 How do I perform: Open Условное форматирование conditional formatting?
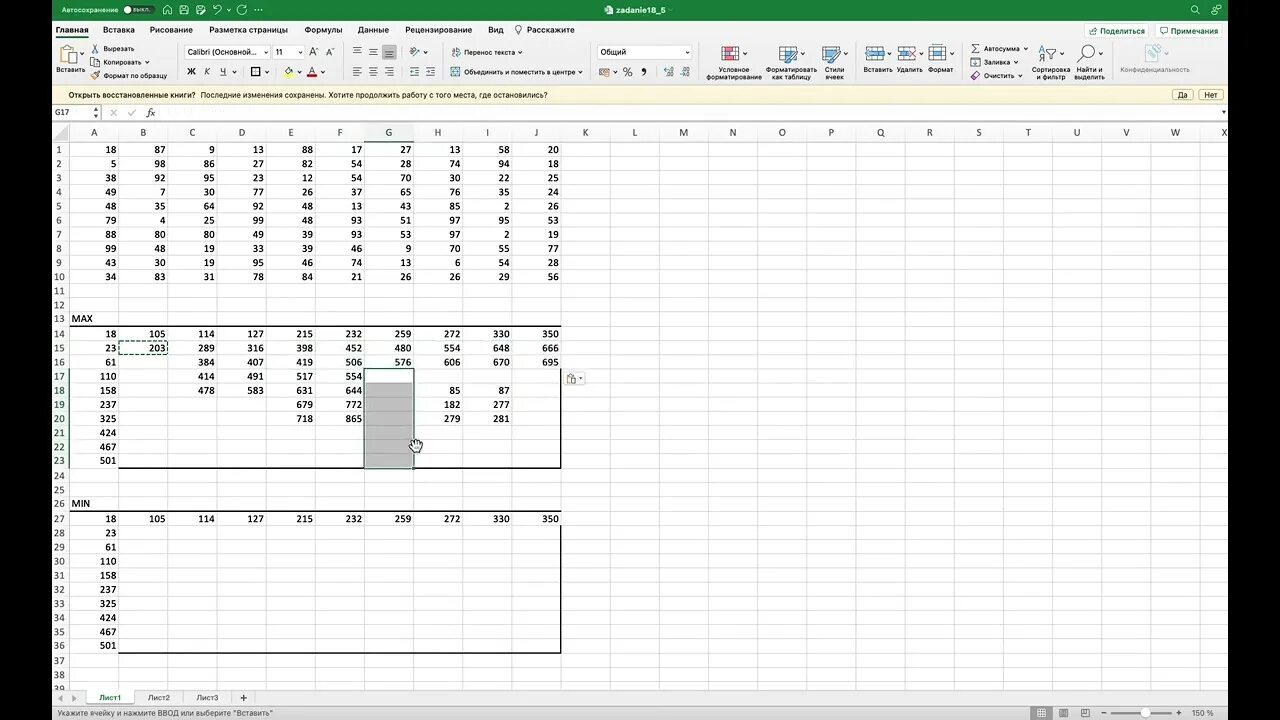click(733, 62)
